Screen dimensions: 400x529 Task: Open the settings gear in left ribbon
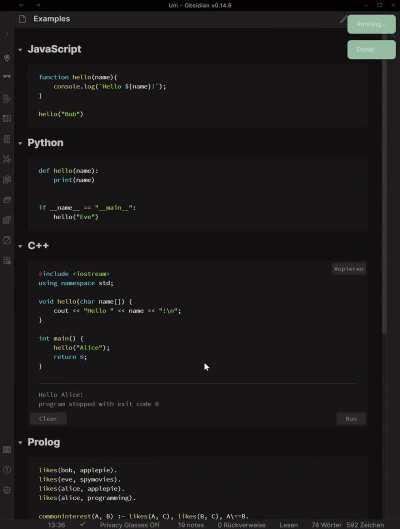coord(7,490)
